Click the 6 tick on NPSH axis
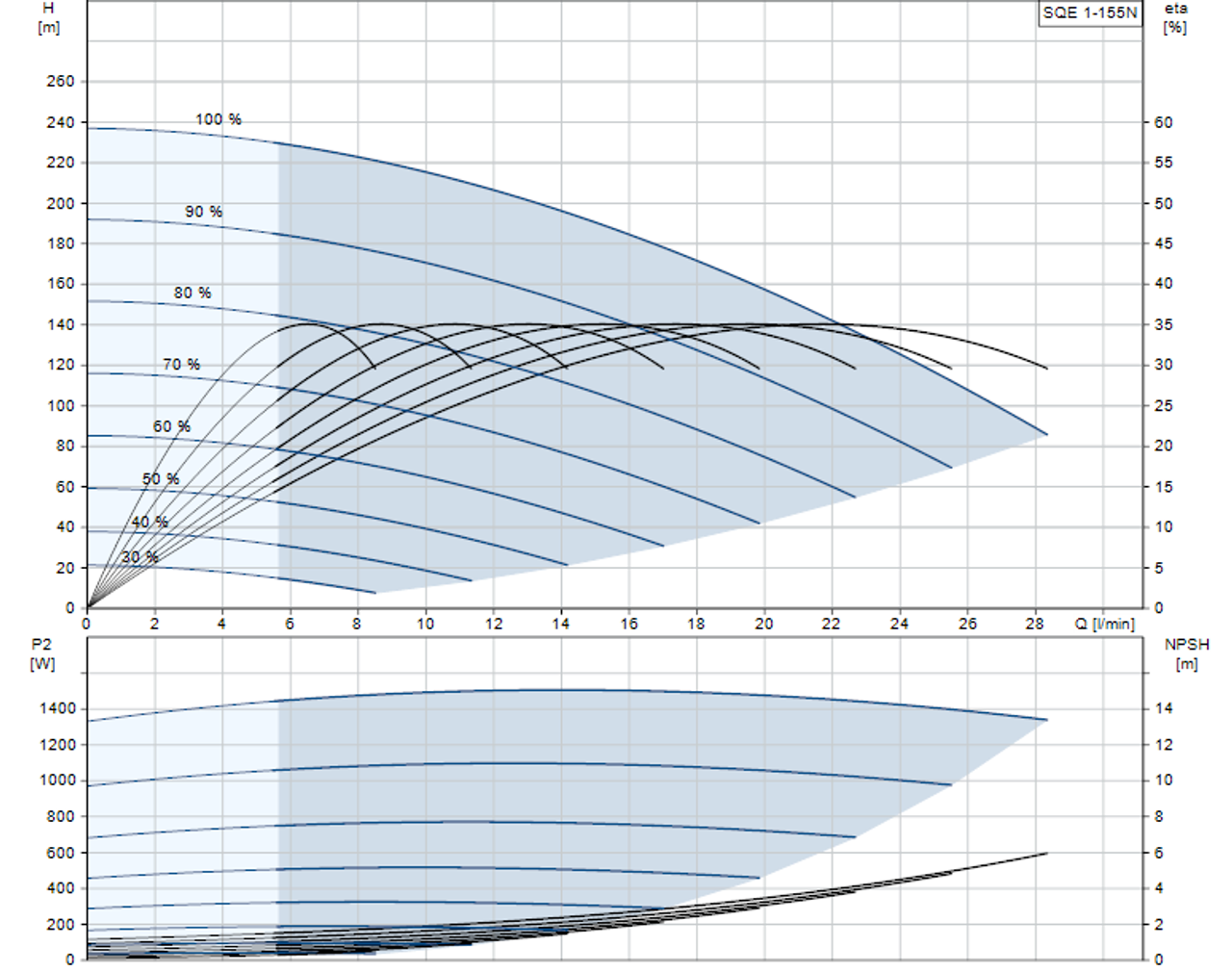The width and height of the screenshot is (1232, 972). point(1159,853)
